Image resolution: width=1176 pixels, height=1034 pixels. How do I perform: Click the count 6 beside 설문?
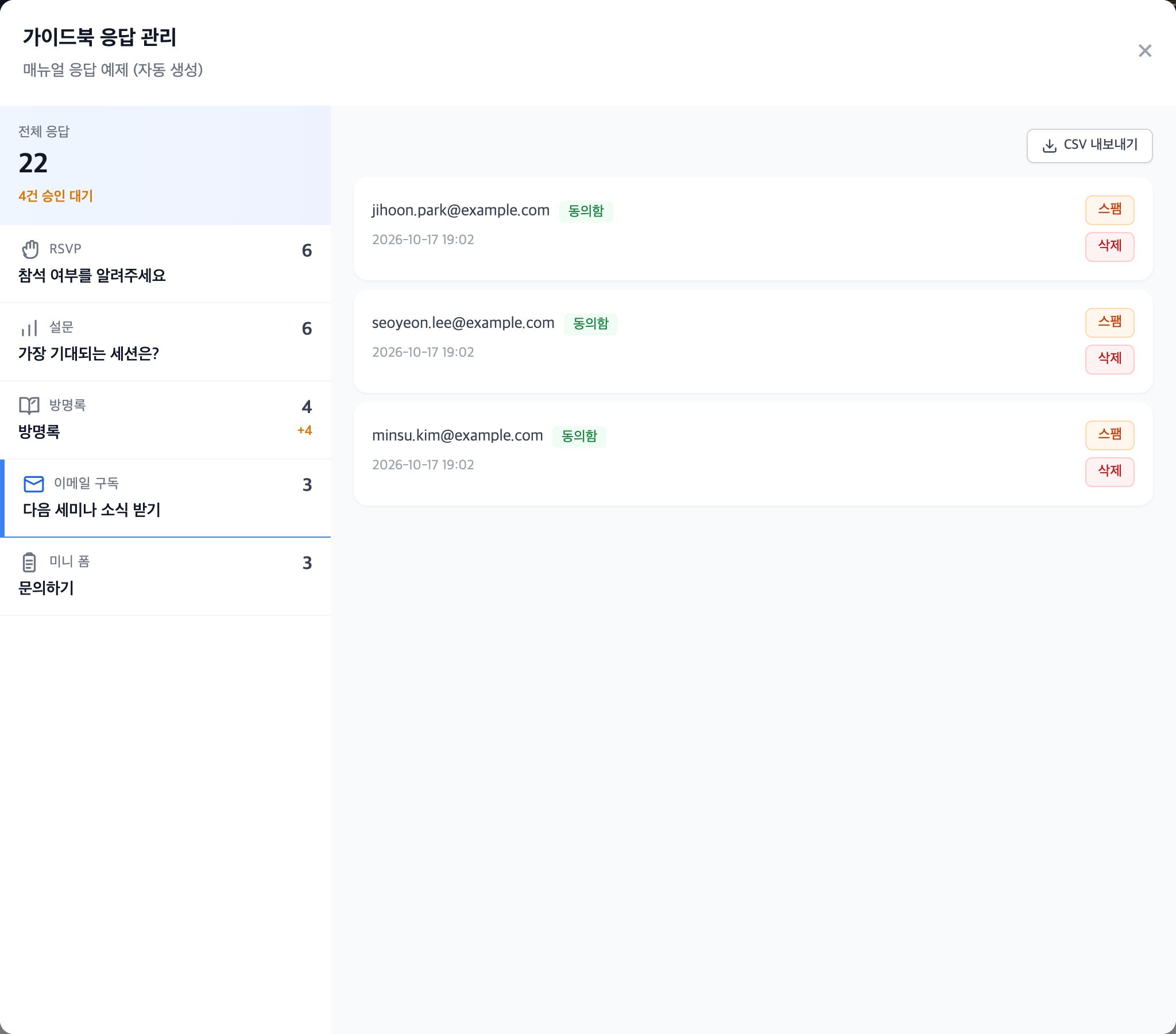[307, 329]
